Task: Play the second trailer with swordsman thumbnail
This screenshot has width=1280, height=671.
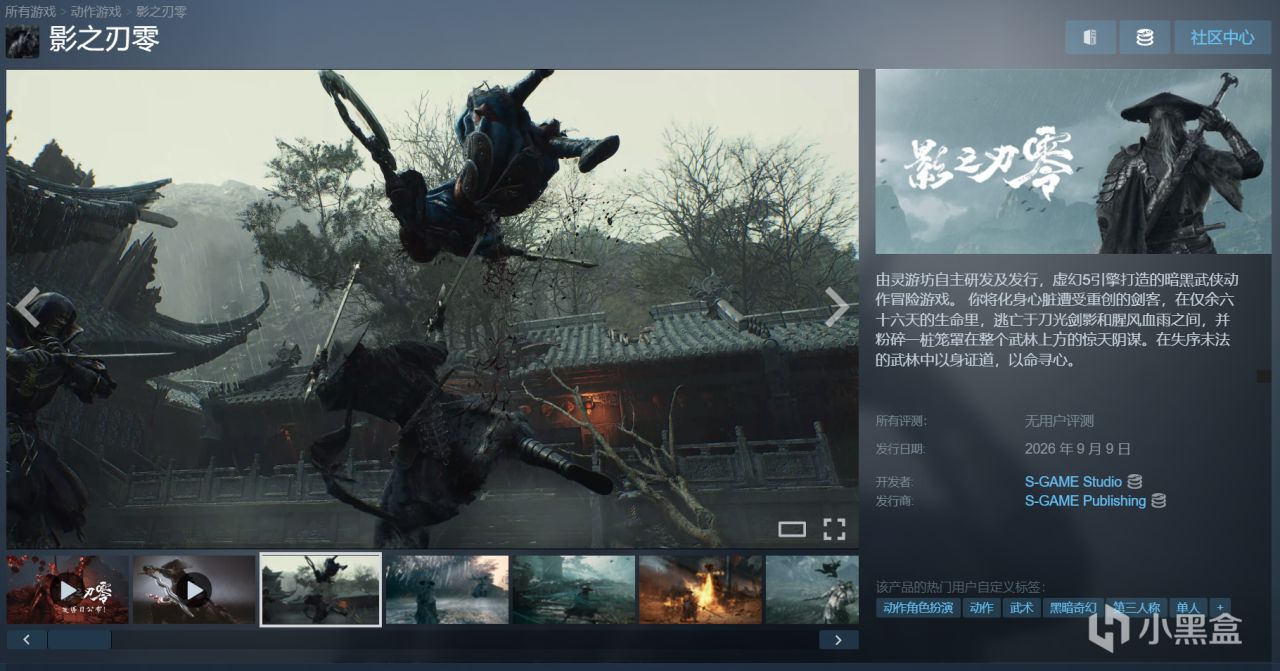Action: tap(194, 590)
